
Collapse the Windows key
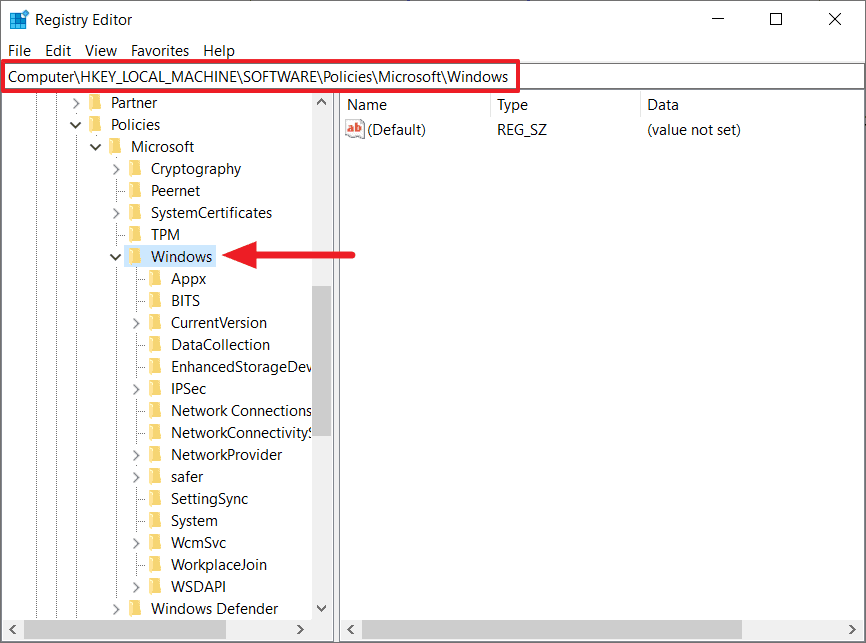click(x=115, y=257)
